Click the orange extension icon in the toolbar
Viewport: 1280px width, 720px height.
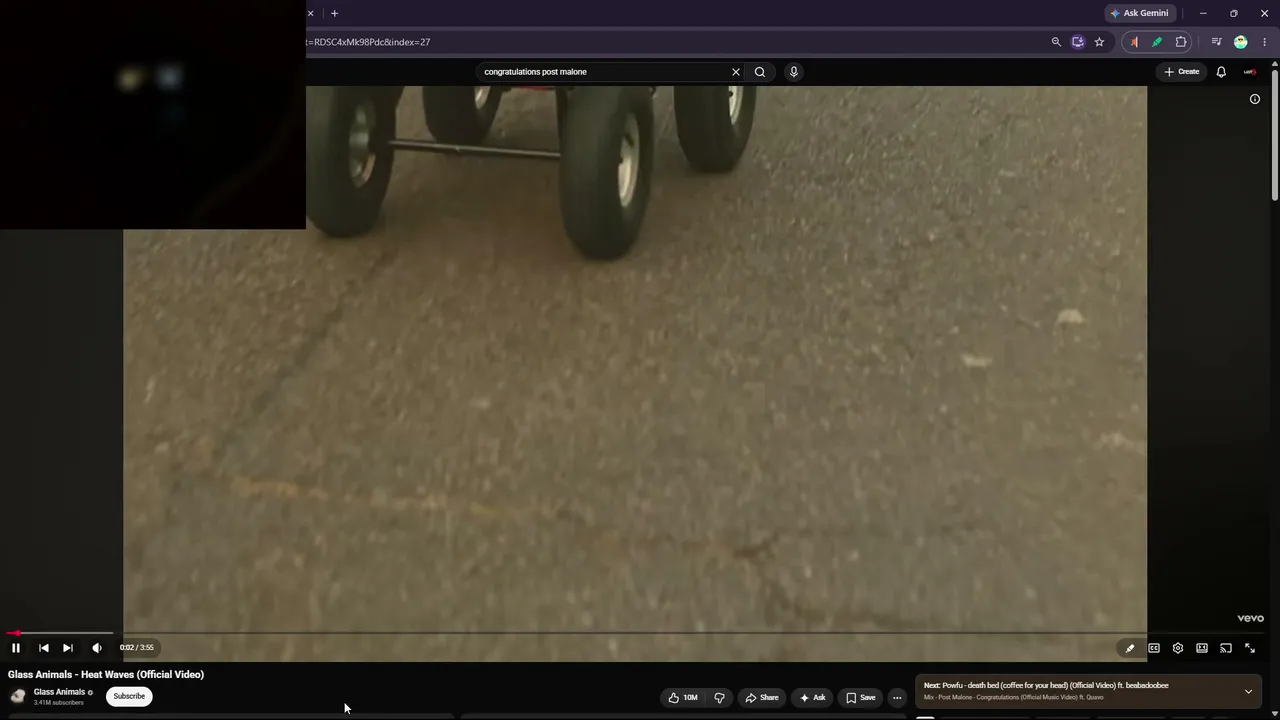coord(1134,42)
